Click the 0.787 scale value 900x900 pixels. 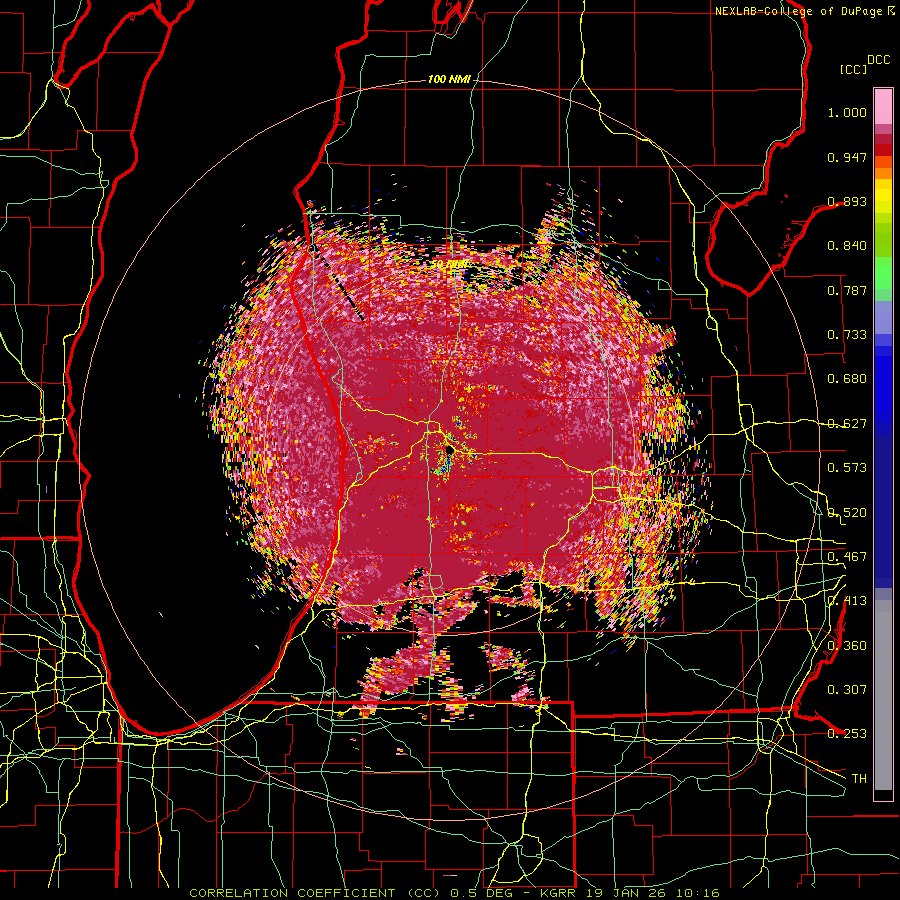[x=847, y=290]
